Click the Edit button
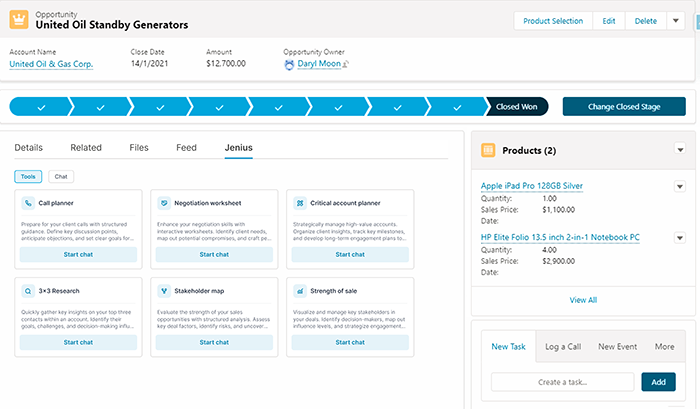The width and height of the screenshot is (700, 409). click(x=609, y=21)
